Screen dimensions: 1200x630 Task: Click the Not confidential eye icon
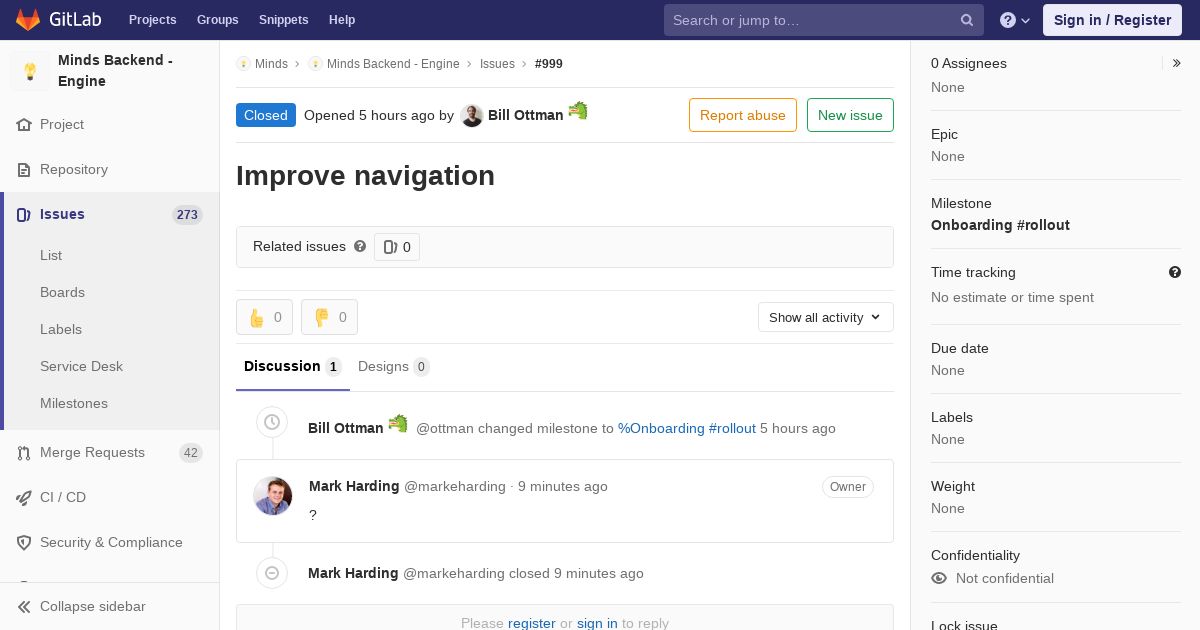pyautogui.click(x=939, y=578)
